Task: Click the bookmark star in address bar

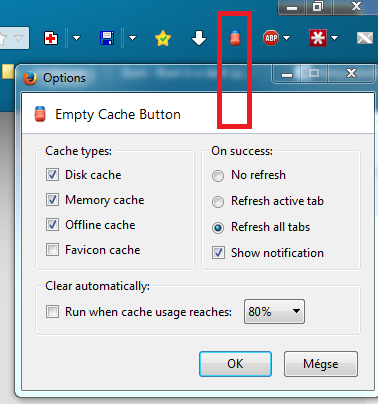Action: click(3, 39)
